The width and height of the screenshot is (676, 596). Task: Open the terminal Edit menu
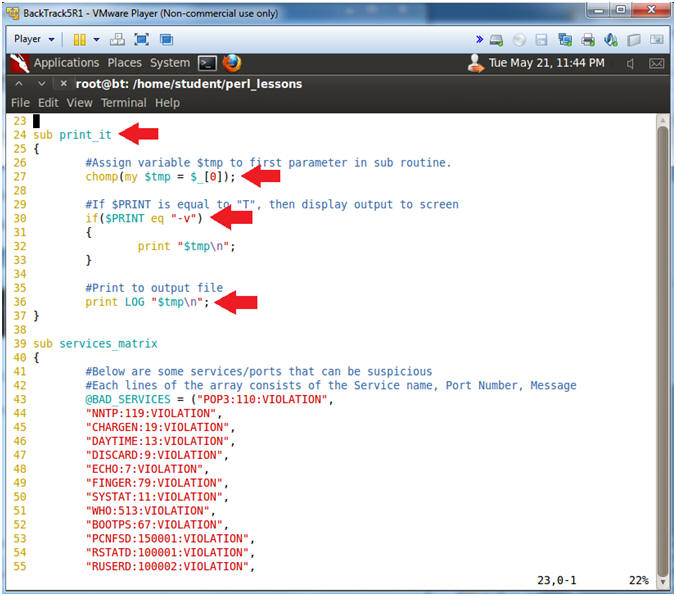coord(48,103)
